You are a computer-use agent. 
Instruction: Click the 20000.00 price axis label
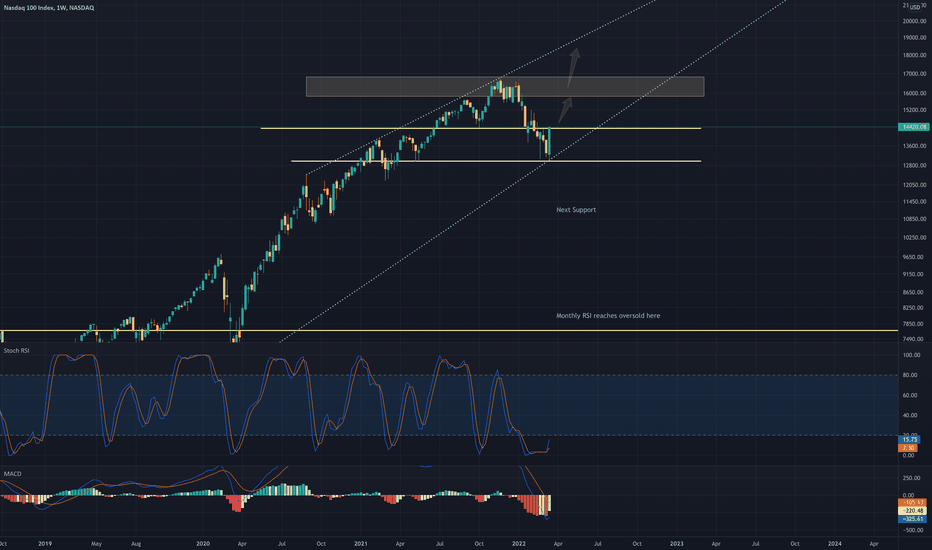(x=915, y=21)
